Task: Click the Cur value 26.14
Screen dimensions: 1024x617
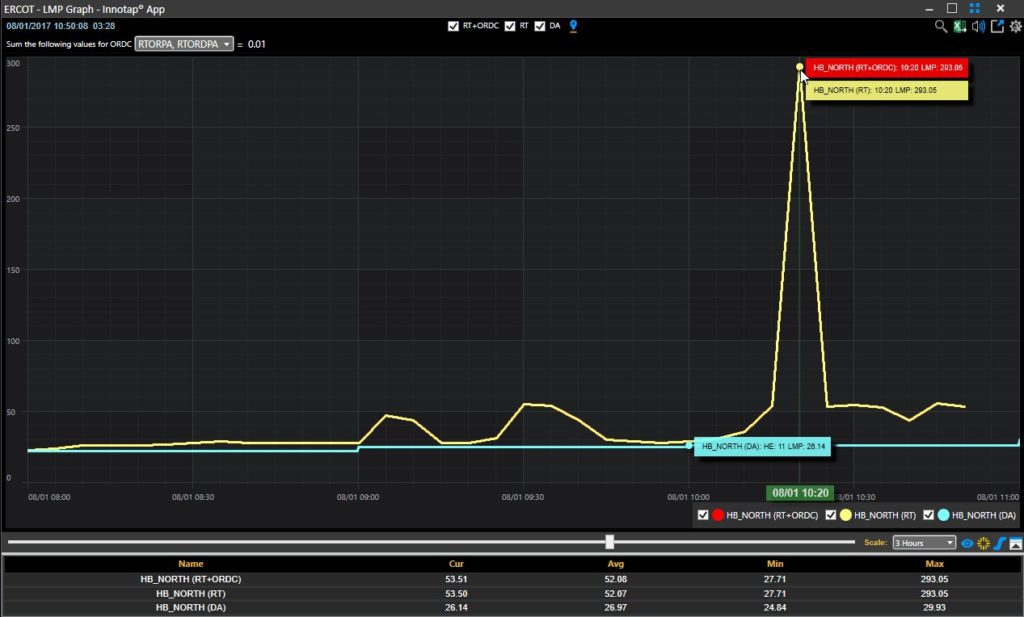Action: click(456, 608)
